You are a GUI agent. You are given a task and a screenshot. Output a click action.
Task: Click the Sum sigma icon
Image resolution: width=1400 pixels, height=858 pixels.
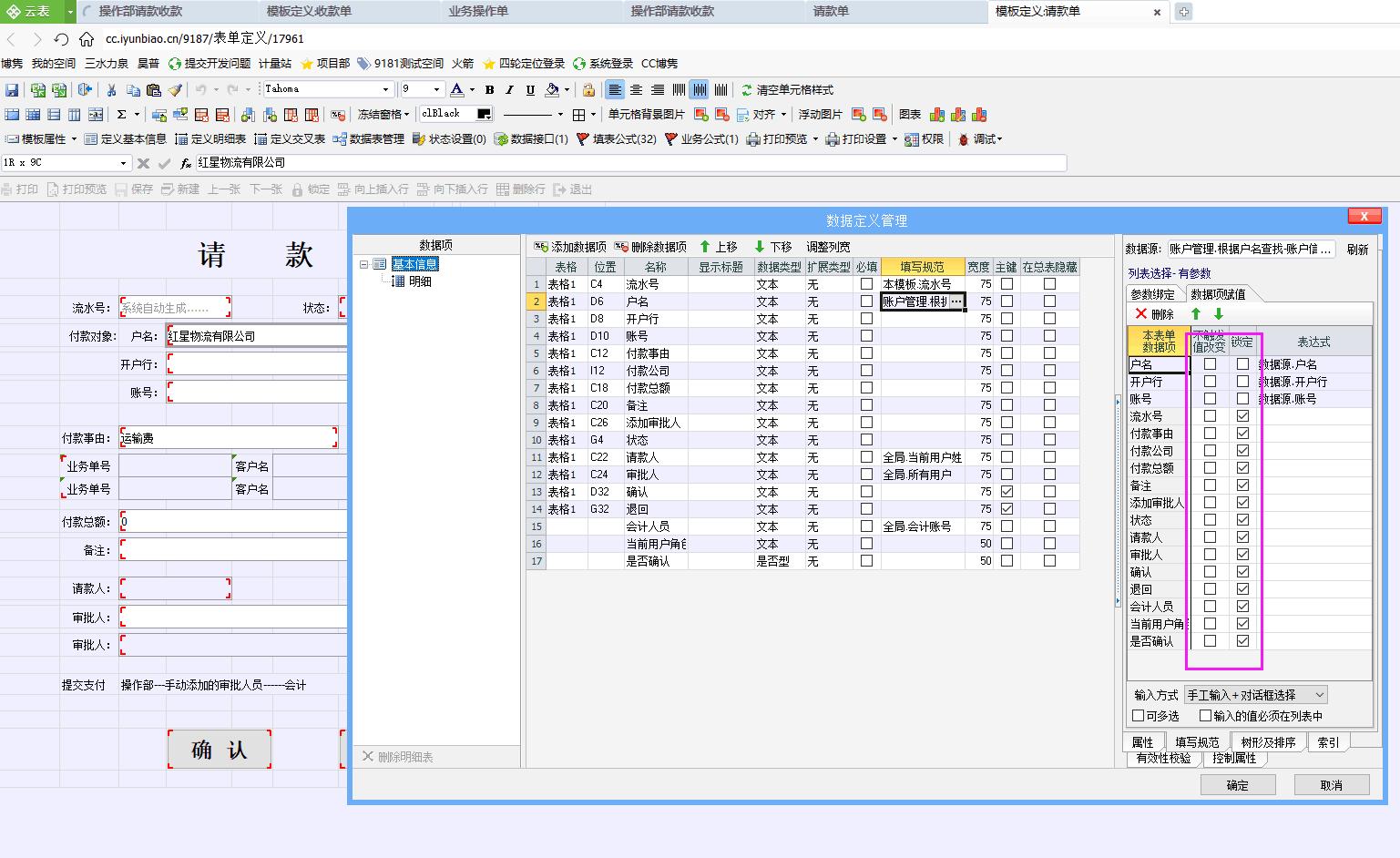pyautogui.click(x=121, y=115)
